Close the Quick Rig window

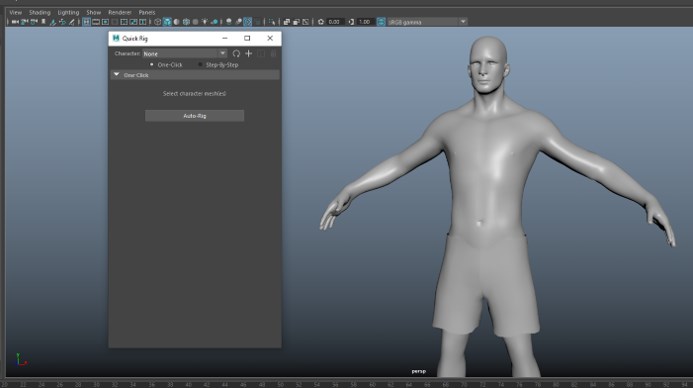[270, 38]
